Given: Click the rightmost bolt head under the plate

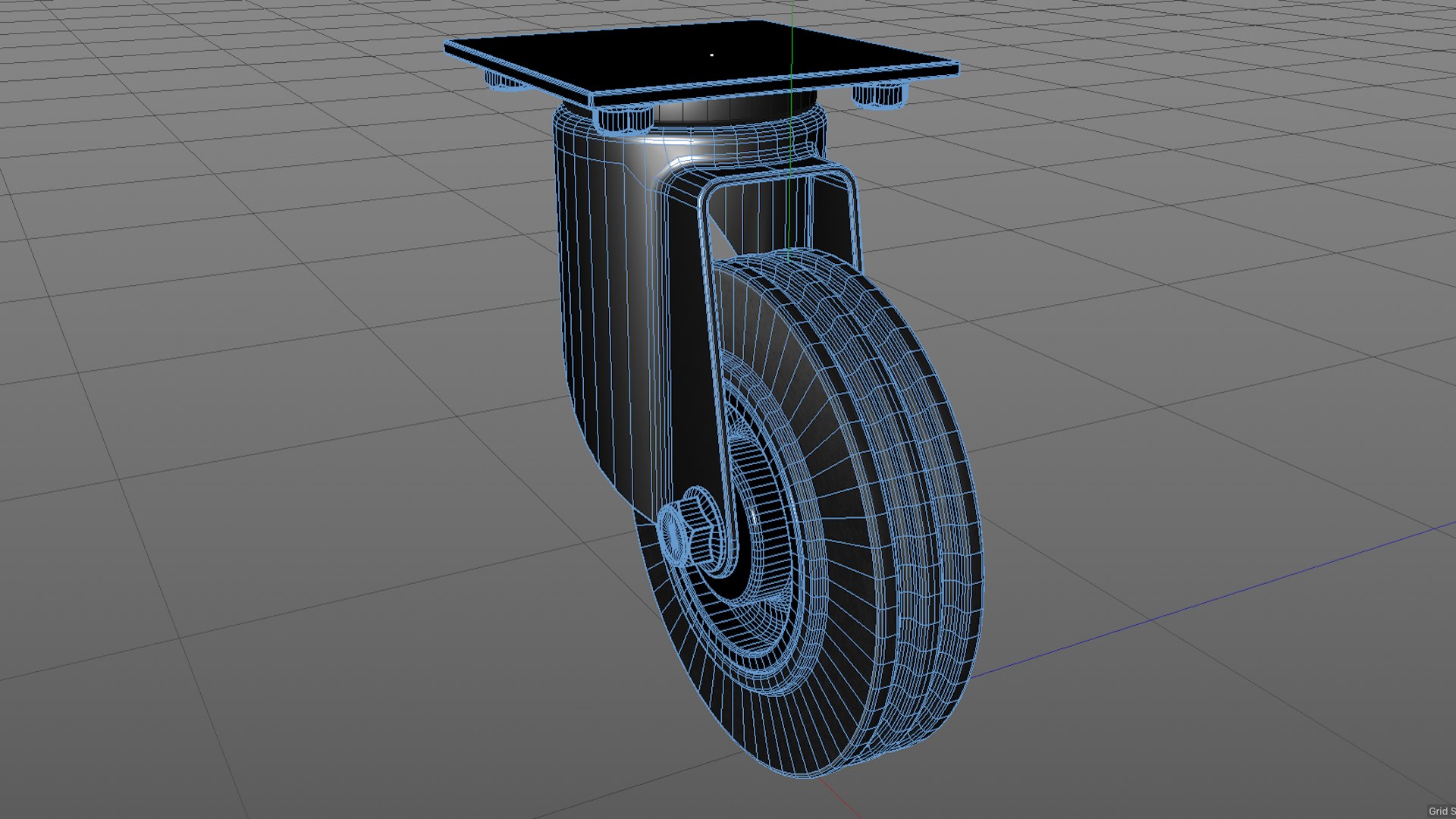Looking at the screenshot, I should point(879,96).
